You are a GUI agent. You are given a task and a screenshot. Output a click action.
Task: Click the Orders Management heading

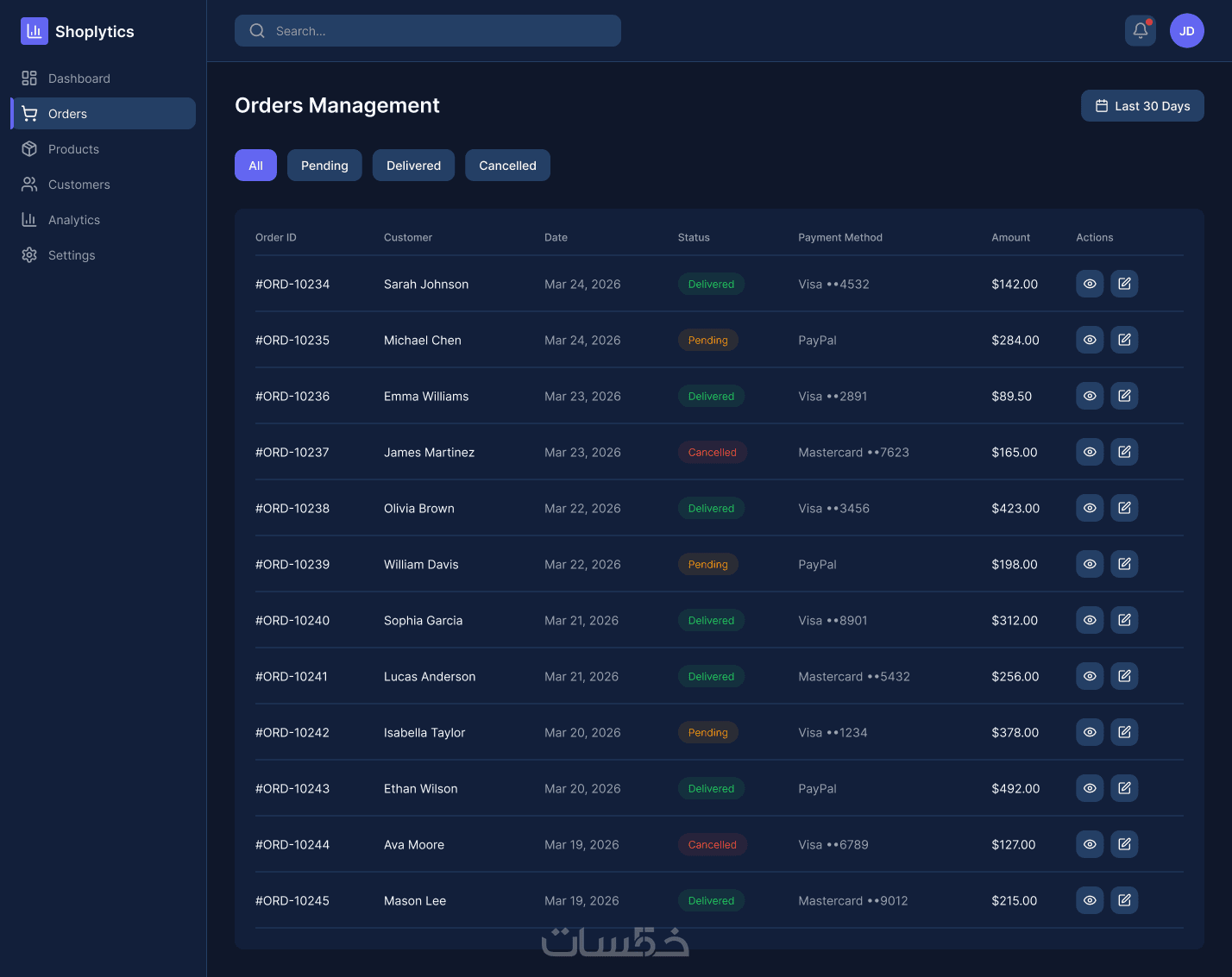(x=337, y=105)
